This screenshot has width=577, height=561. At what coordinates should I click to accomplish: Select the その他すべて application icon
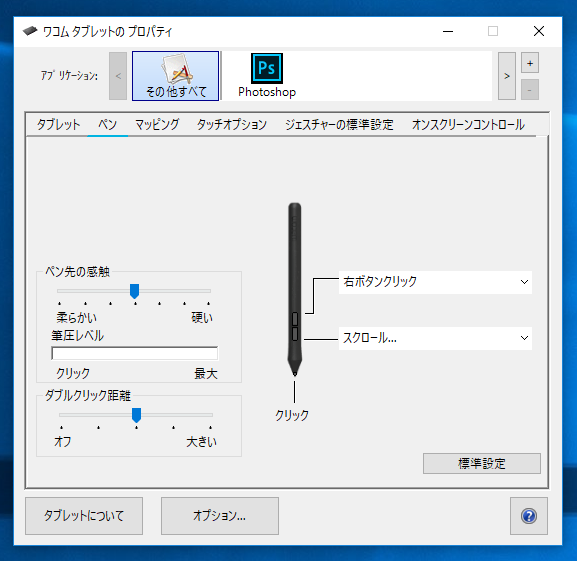176,76
